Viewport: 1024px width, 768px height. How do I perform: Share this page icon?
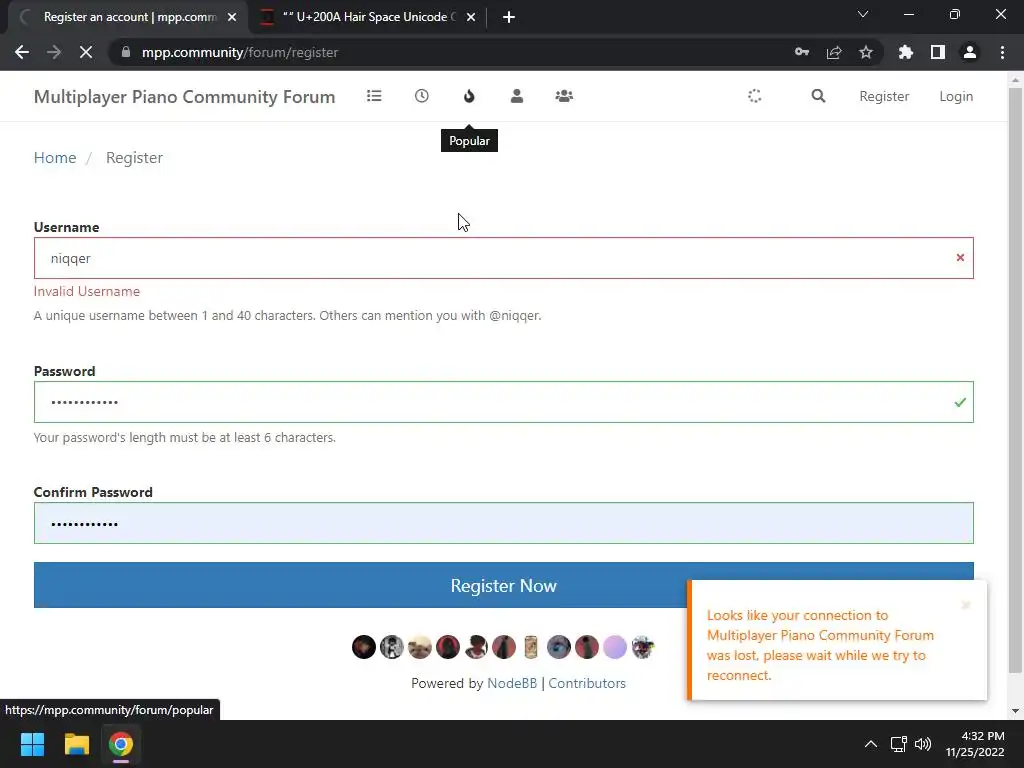coord(834,52)
